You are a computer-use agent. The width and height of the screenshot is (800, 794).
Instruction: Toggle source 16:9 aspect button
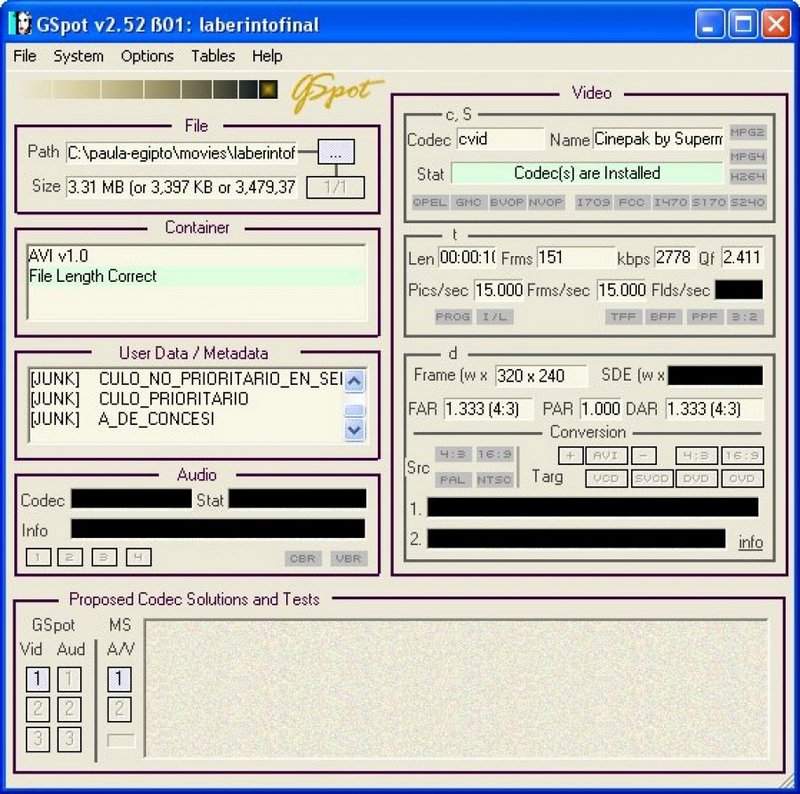pyautogui.click(x=494, y=454)
